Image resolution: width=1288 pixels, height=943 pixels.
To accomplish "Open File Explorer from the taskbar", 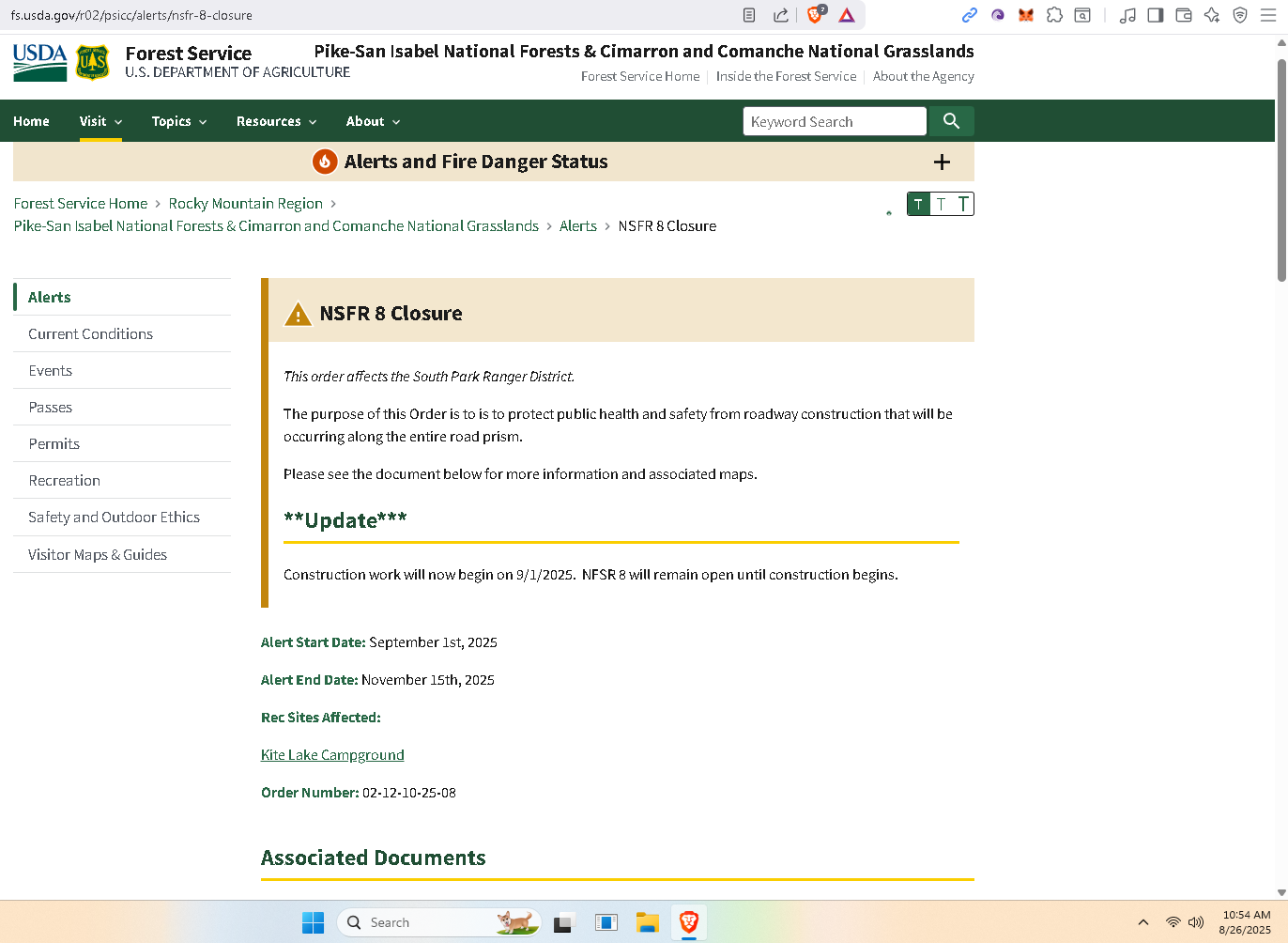I will pyautogui.click(x=647, y=922).
